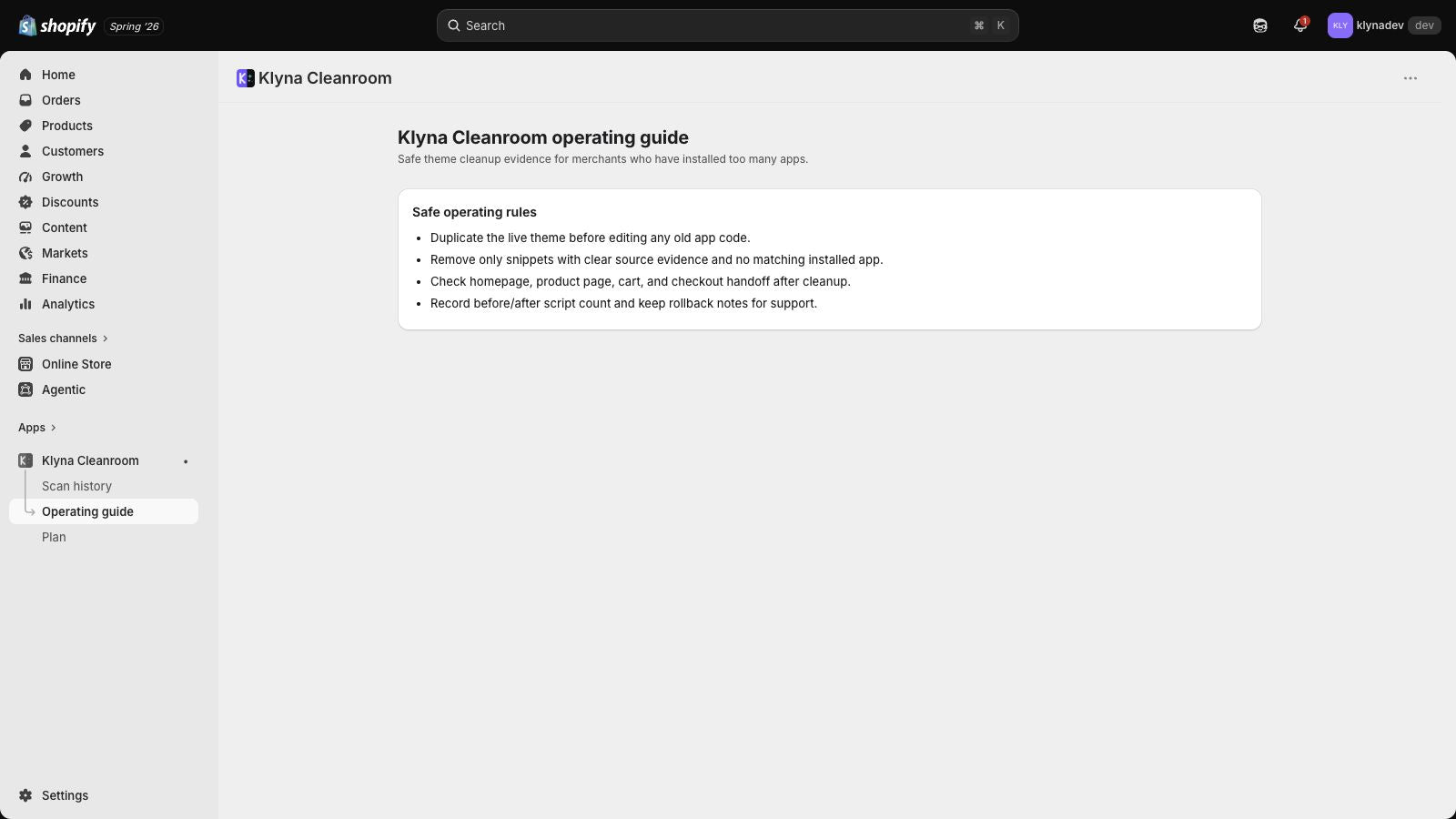Viewport: 1456px width, 819px height.
Task: Open the Home icon in sidebar
Action: point(25,75)
